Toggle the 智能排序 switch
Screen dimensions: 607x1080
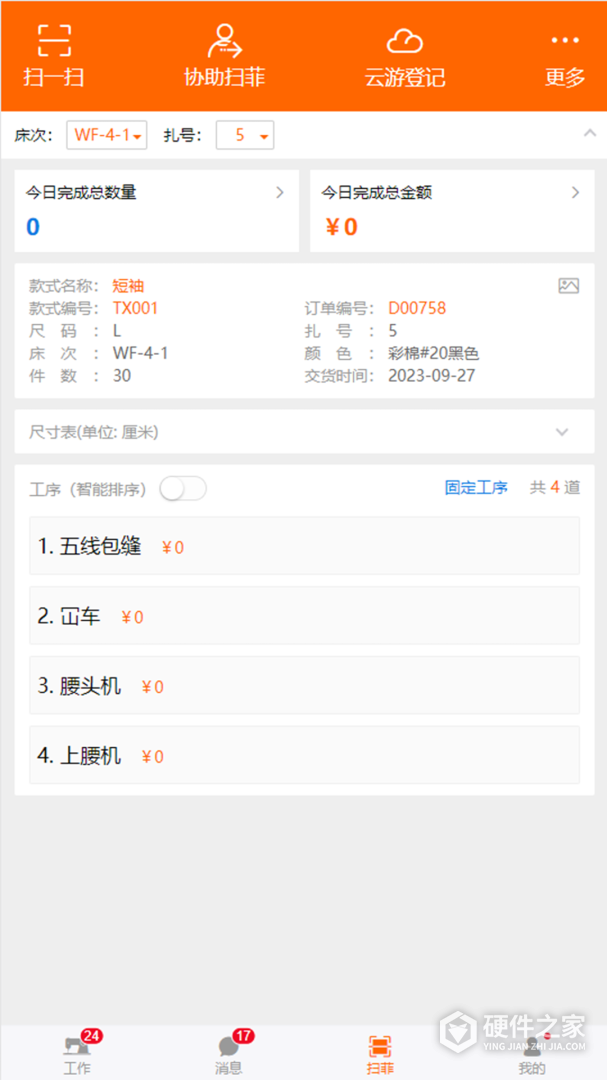(x=183, y=488)
